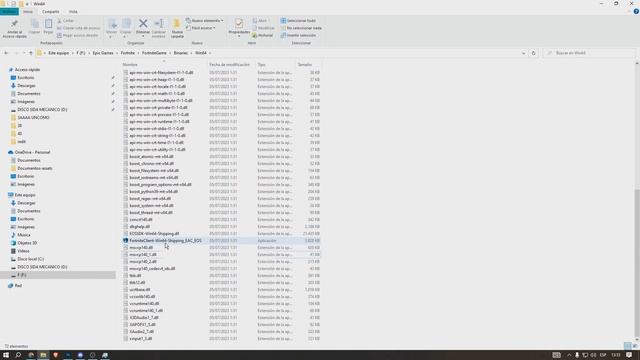Open the taskbar search icon
The width and height of the screenshot is (640, 360).
18,355
